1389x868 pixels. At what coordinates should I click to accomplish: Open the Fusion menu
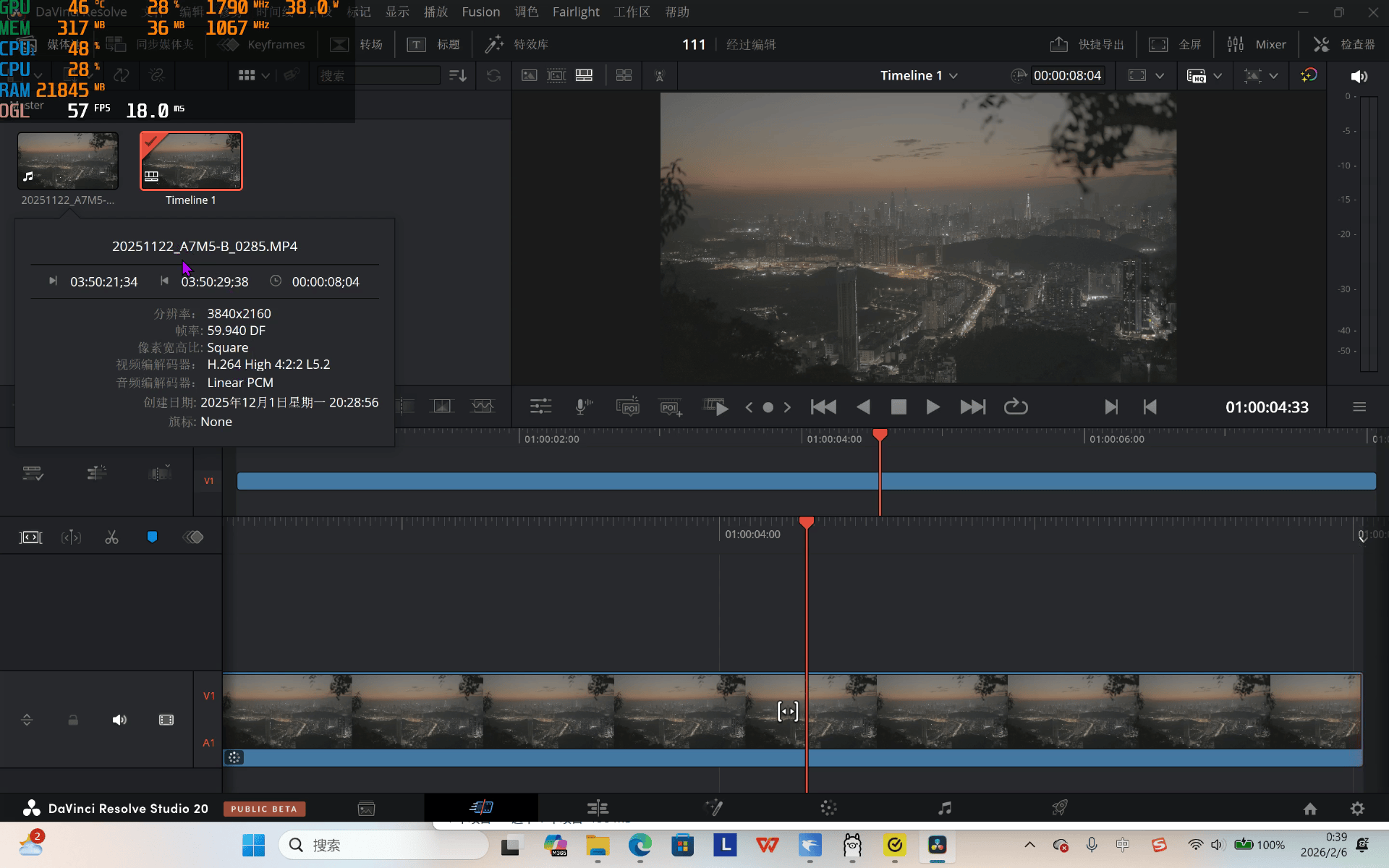(481, 12)
